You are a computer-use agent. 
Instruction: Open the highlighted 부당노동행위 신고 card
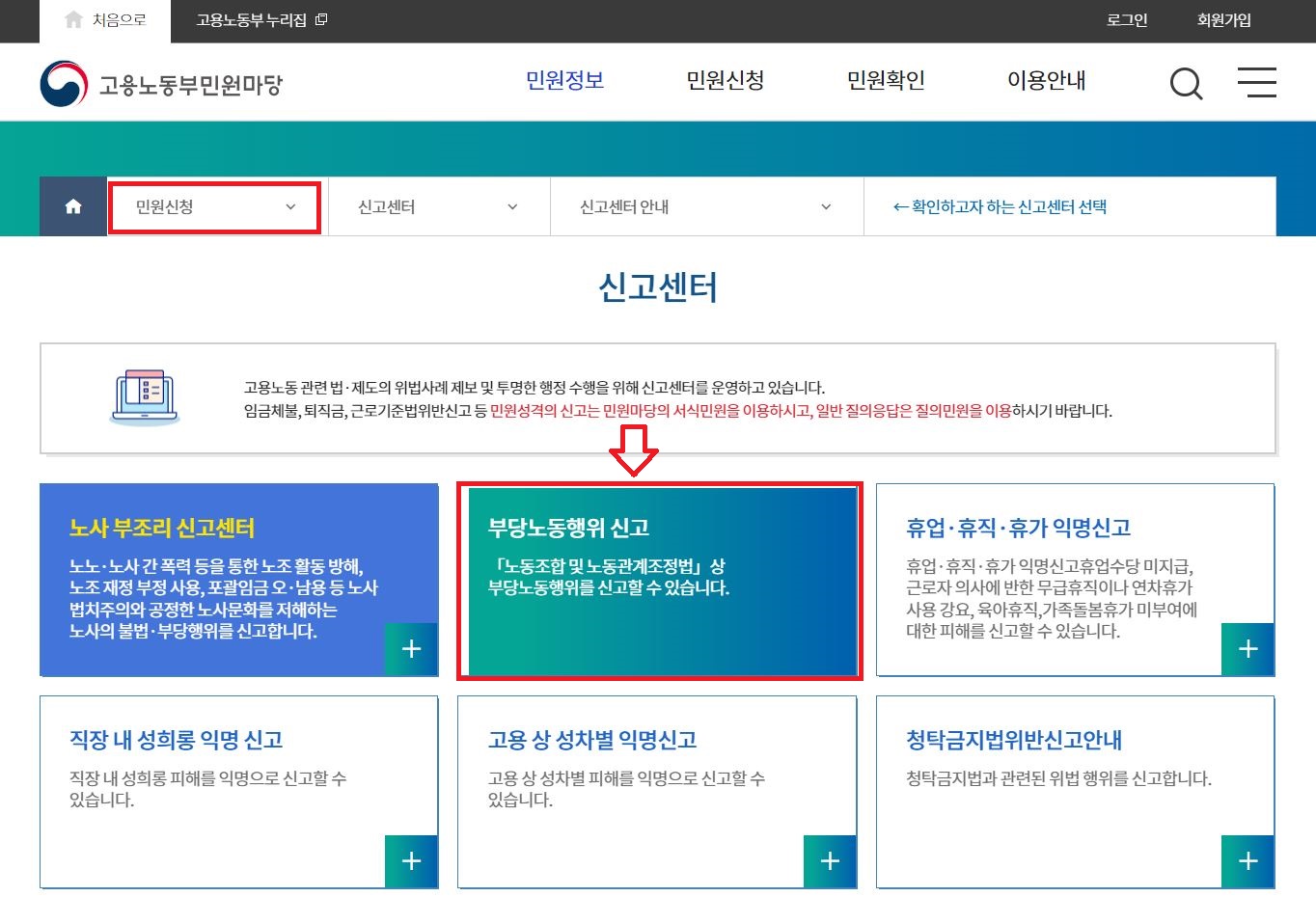click(659, 580)
